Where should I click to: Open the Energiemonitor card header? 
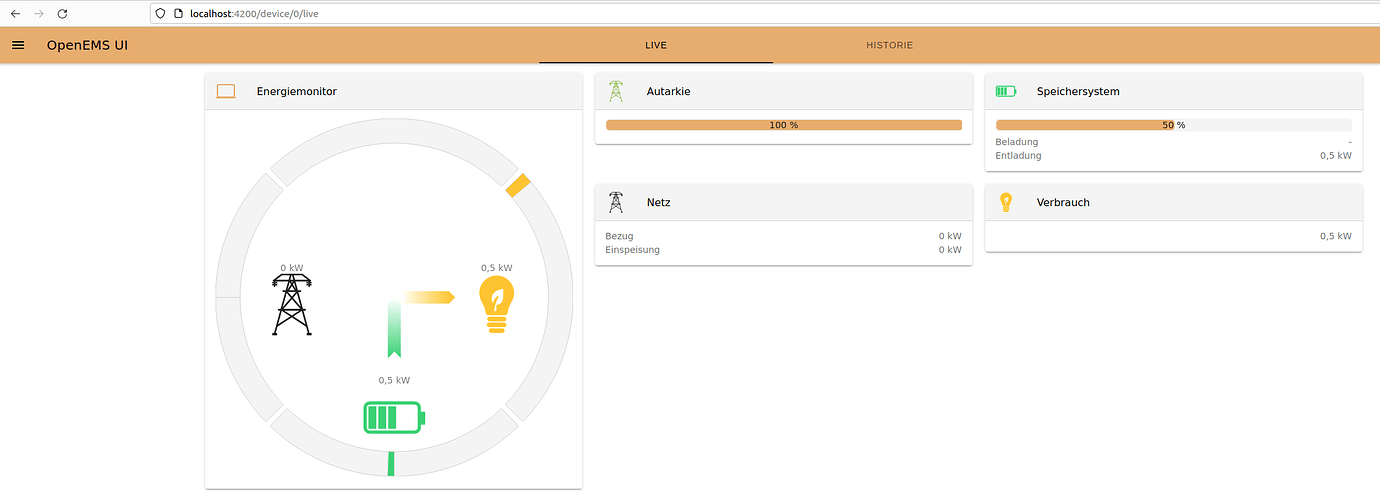[393, 91]
